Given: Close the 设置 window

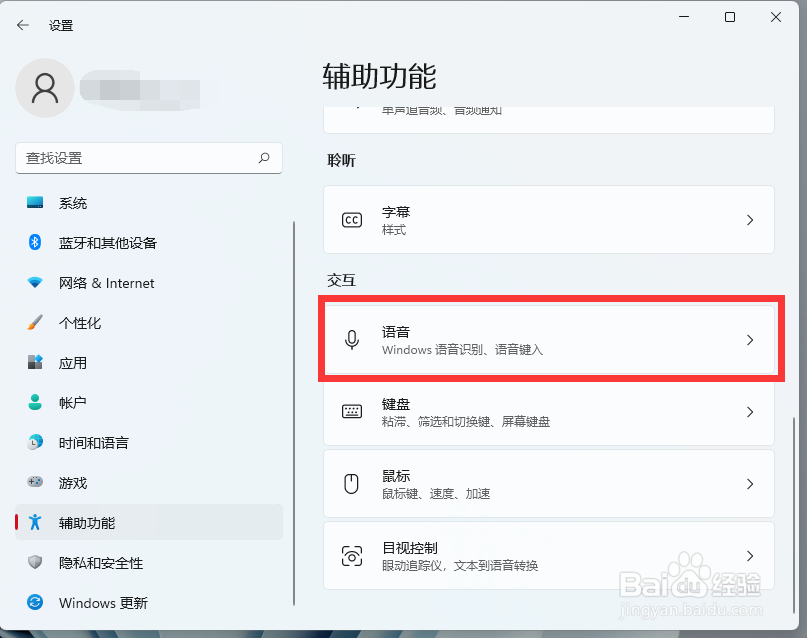Looking at the screenshot, I should (776, 17).
